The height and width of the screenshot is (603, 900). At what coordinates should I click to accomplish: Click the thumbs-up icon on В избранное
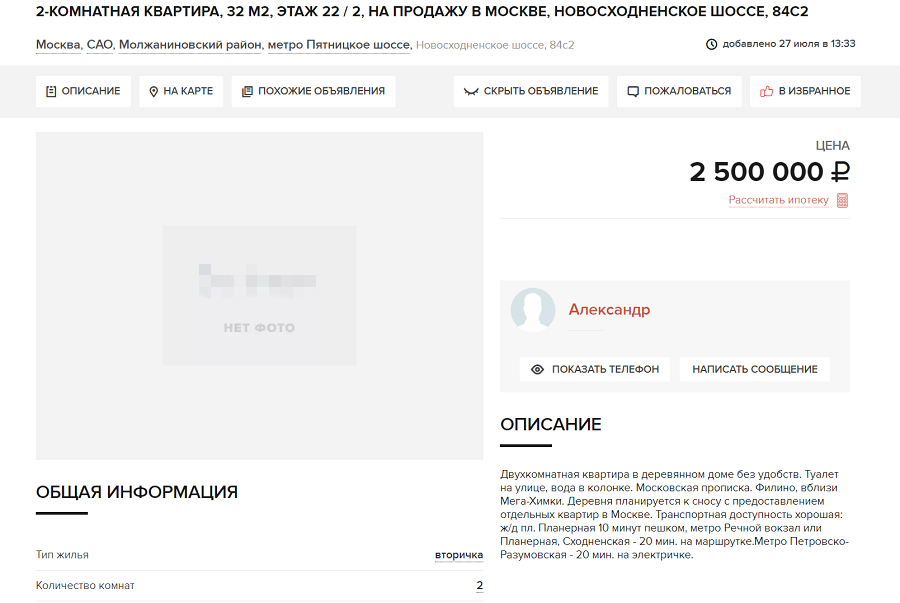pyautogui.click(x=766, y=91)
